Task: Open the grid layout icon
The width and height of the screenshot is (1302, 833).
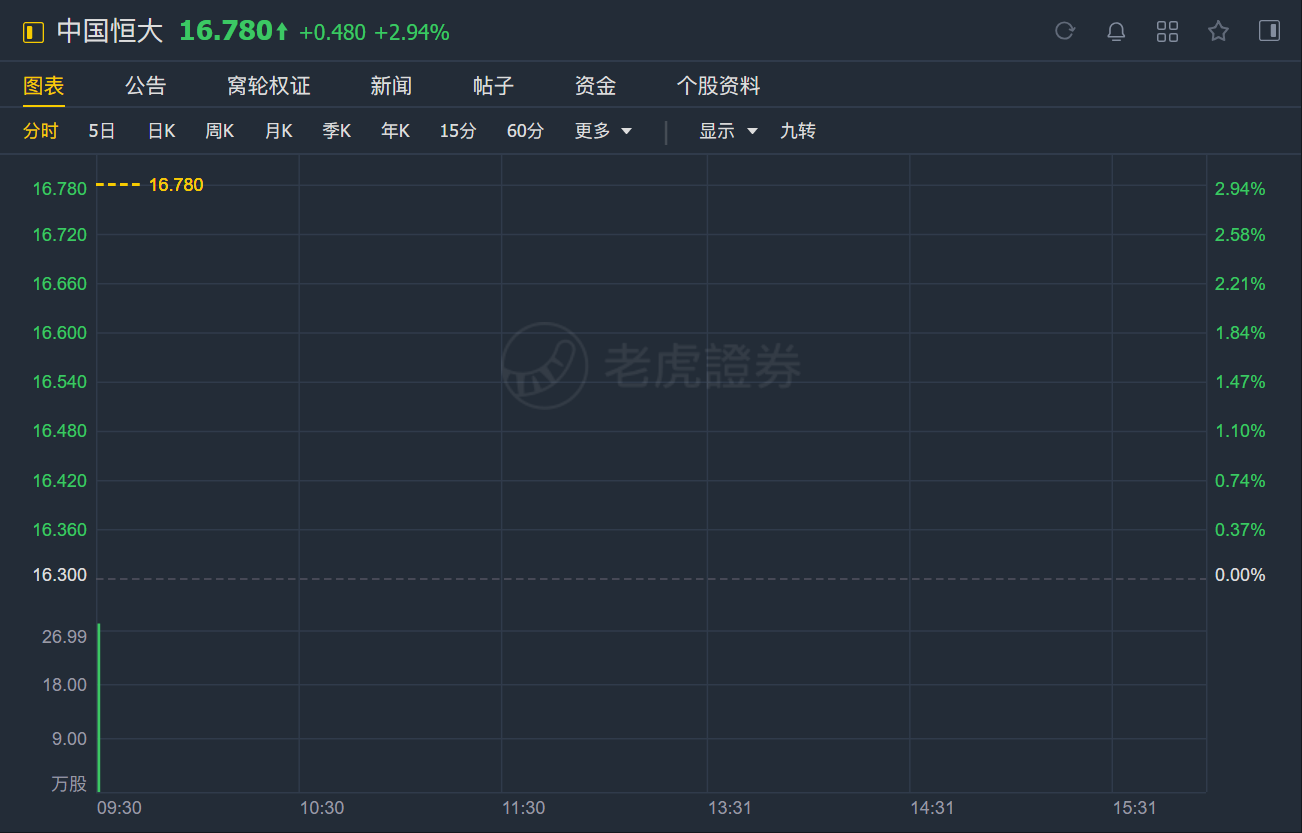Action: tap(1167, 31)
